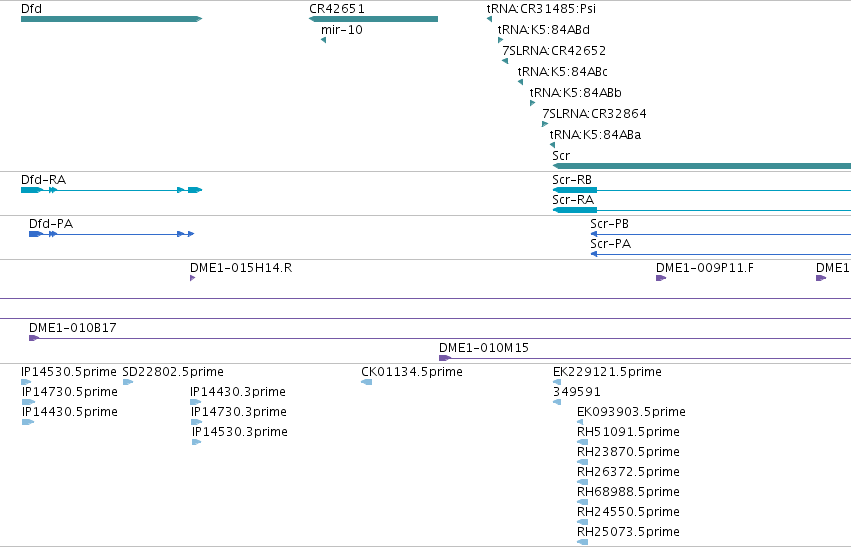Viewport: 851px width, 547px height.
Task: Open the mir-10 gene label
Action: 341,30
